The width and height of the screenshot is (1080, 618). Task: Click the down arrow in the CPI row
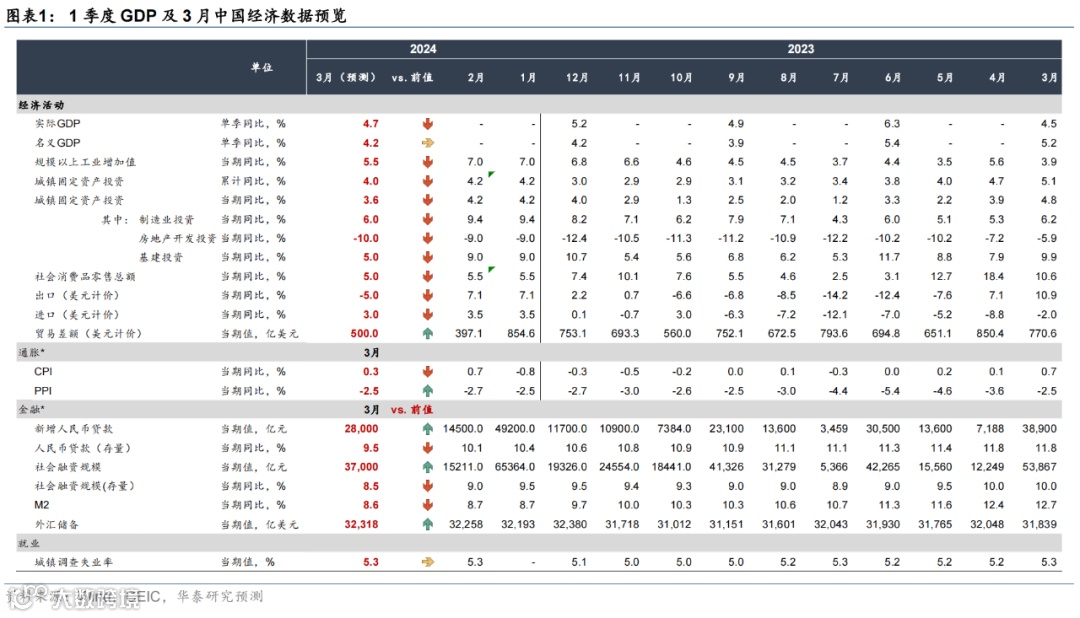coord(428,371)
